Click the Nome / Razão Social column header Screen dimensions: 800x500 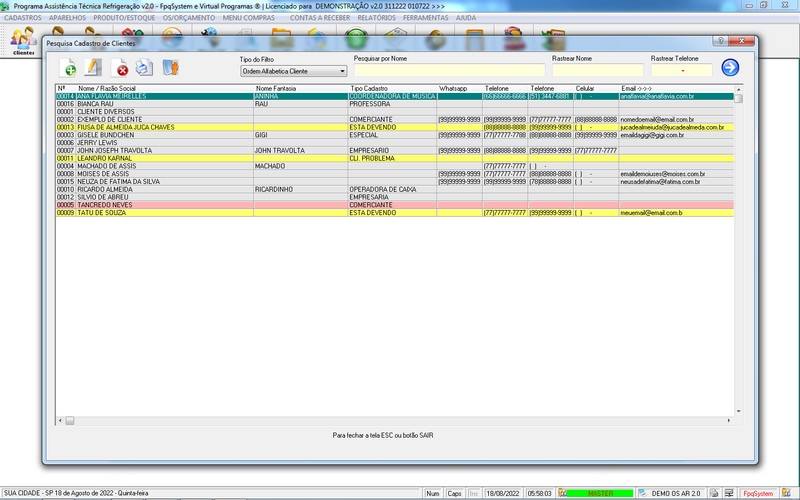(x=107, y=88)
